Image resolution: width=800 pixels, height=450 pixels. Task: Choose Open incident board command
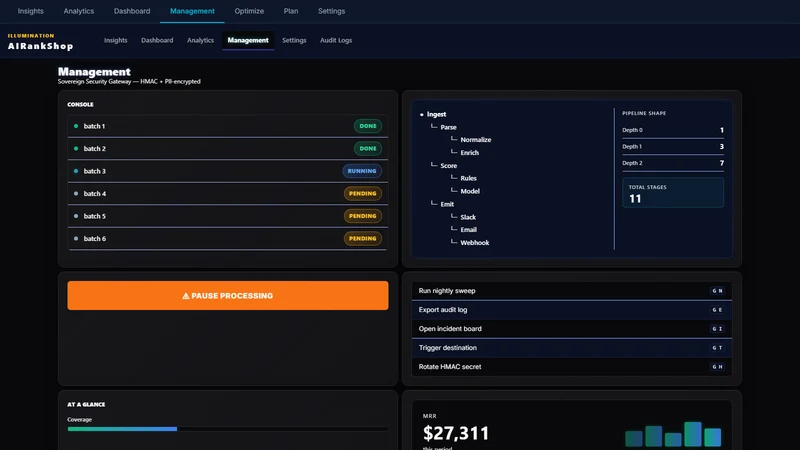pyautogui.click(x=571, y=329)
